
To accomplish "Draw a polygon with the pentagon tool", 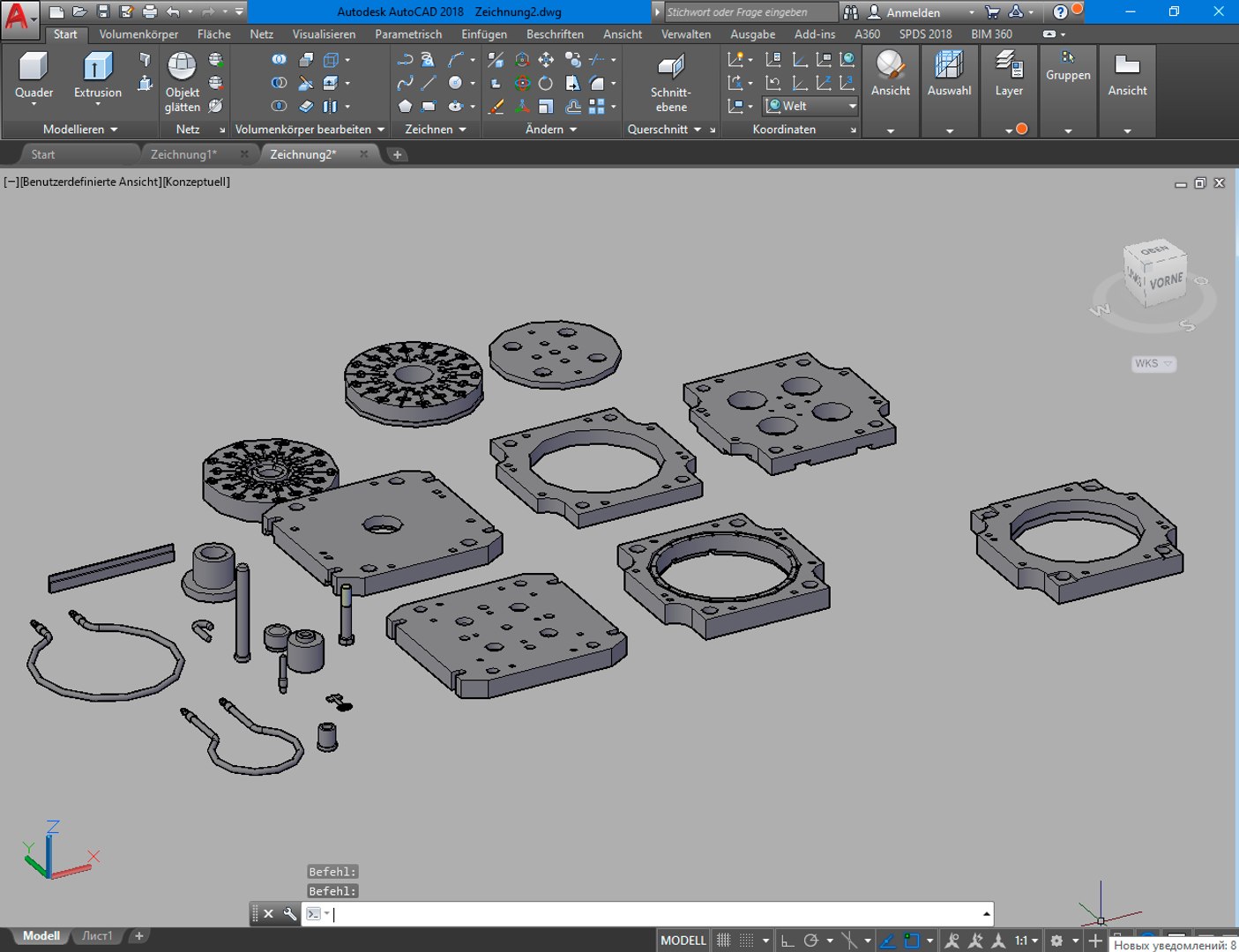I will point(405,107).
